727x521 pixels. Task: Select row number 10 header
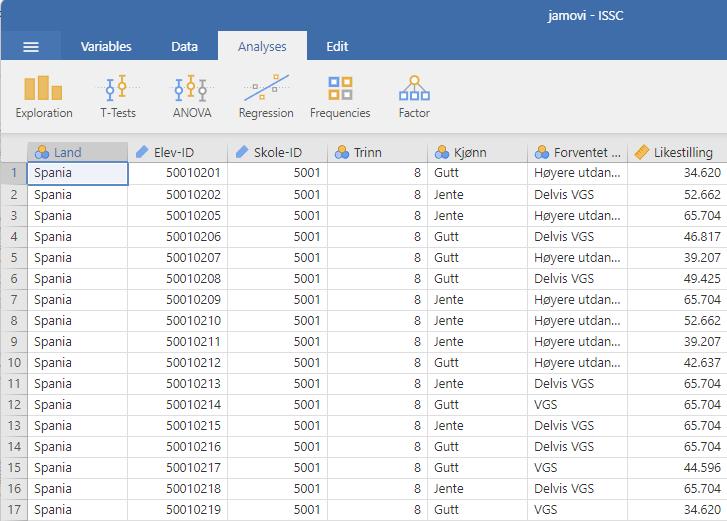(13, 363)
